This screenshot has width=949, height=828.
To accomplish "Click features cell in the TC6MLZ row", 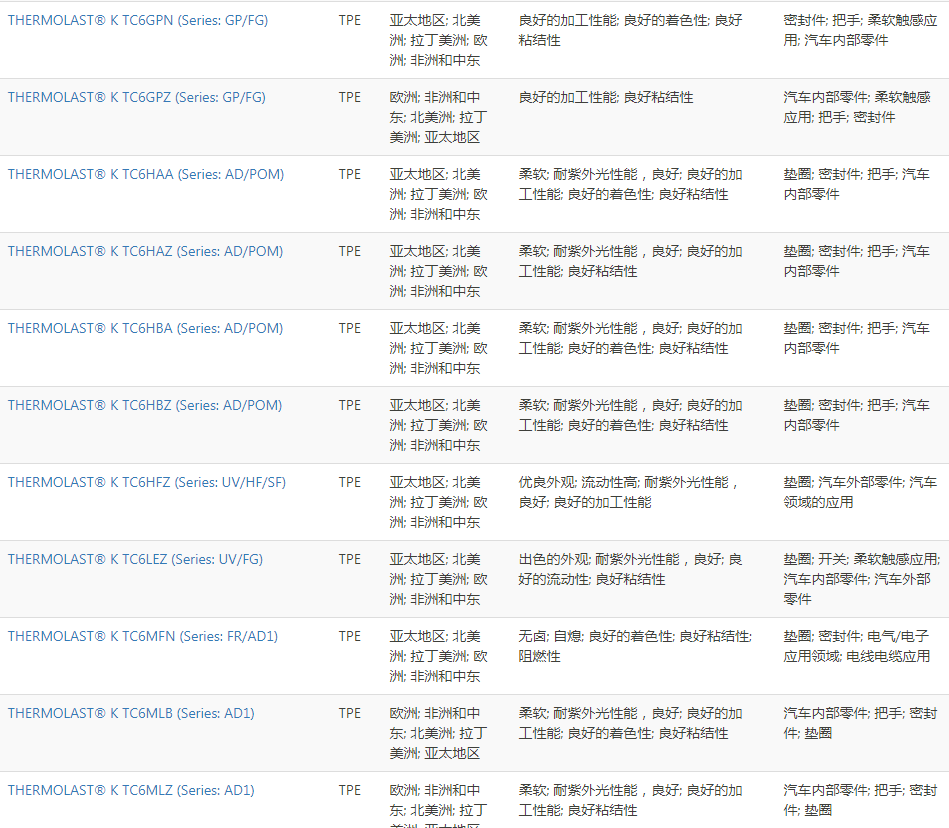I will 631,800.
